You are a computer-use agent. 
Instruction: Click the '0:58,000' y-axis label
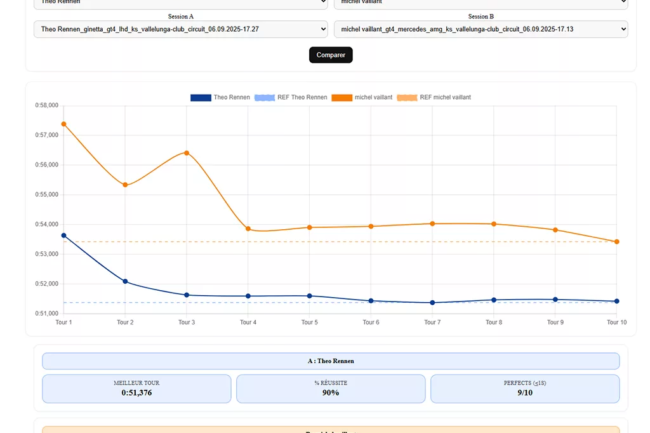pyautogui.click(x=46, y=105)
